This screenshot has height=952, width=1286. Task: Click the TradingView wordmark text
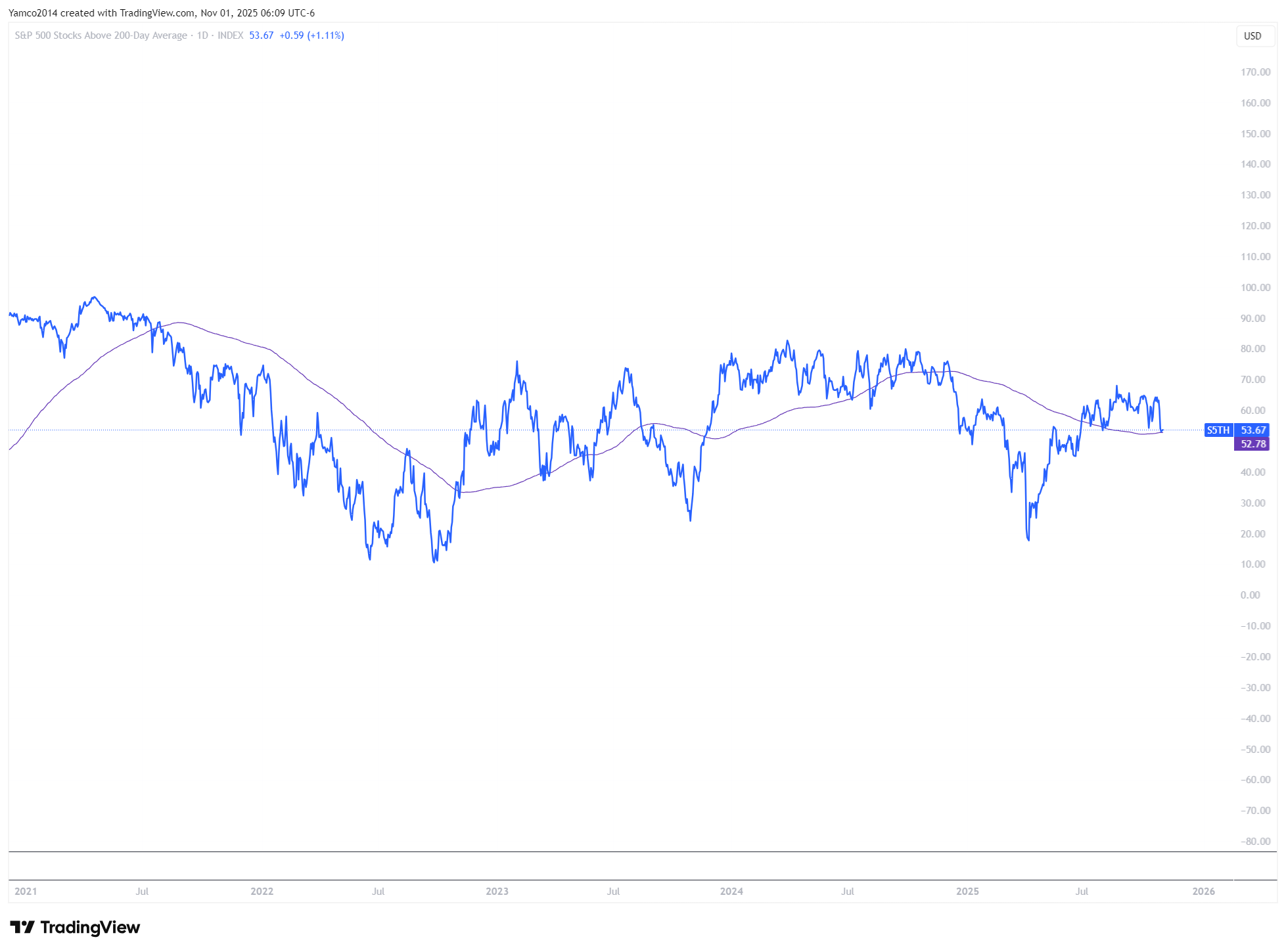pos(90,927)
